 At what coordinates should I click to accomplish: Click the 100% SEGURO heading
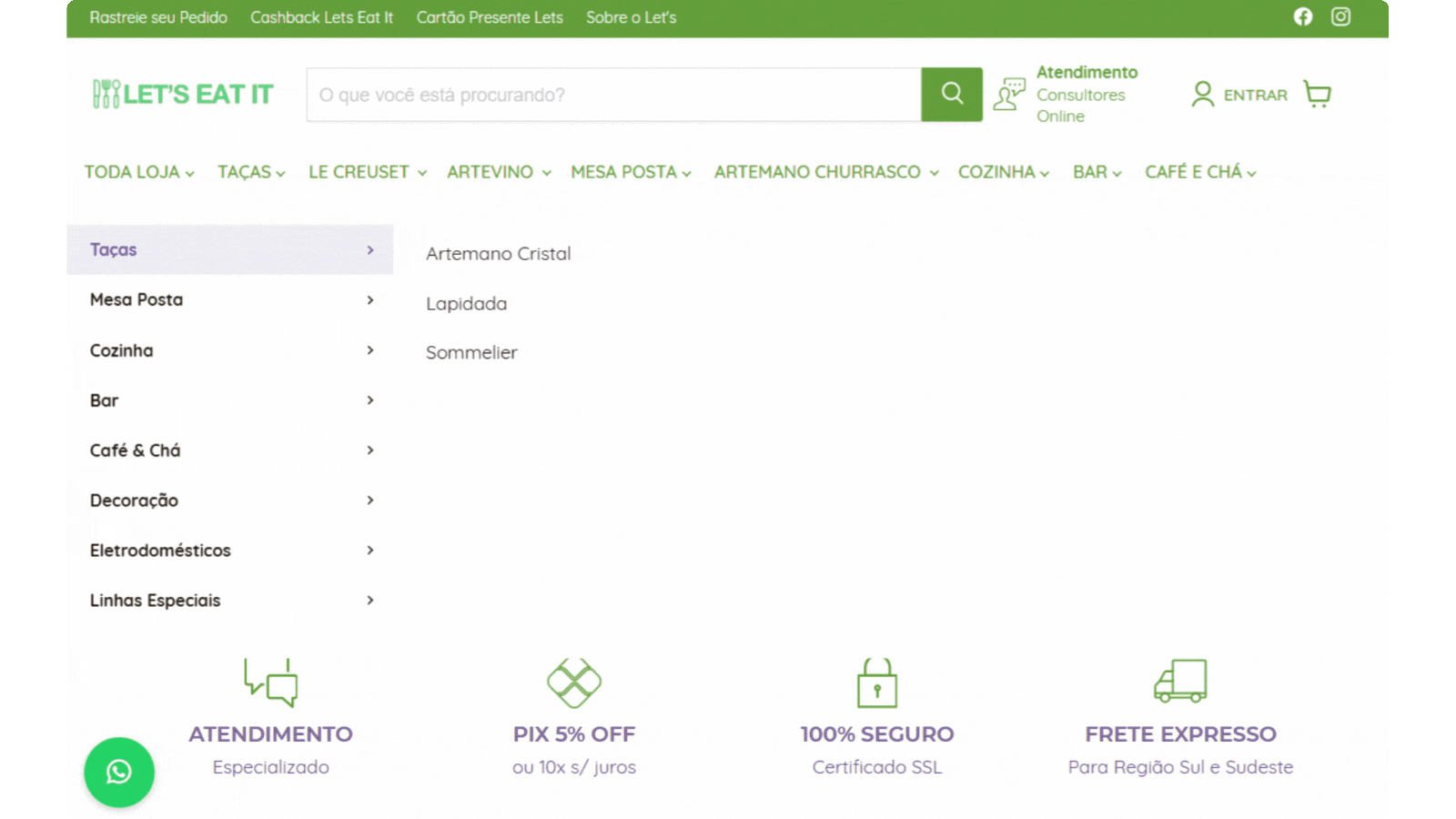pyautogui.click(x=877, y=734)
